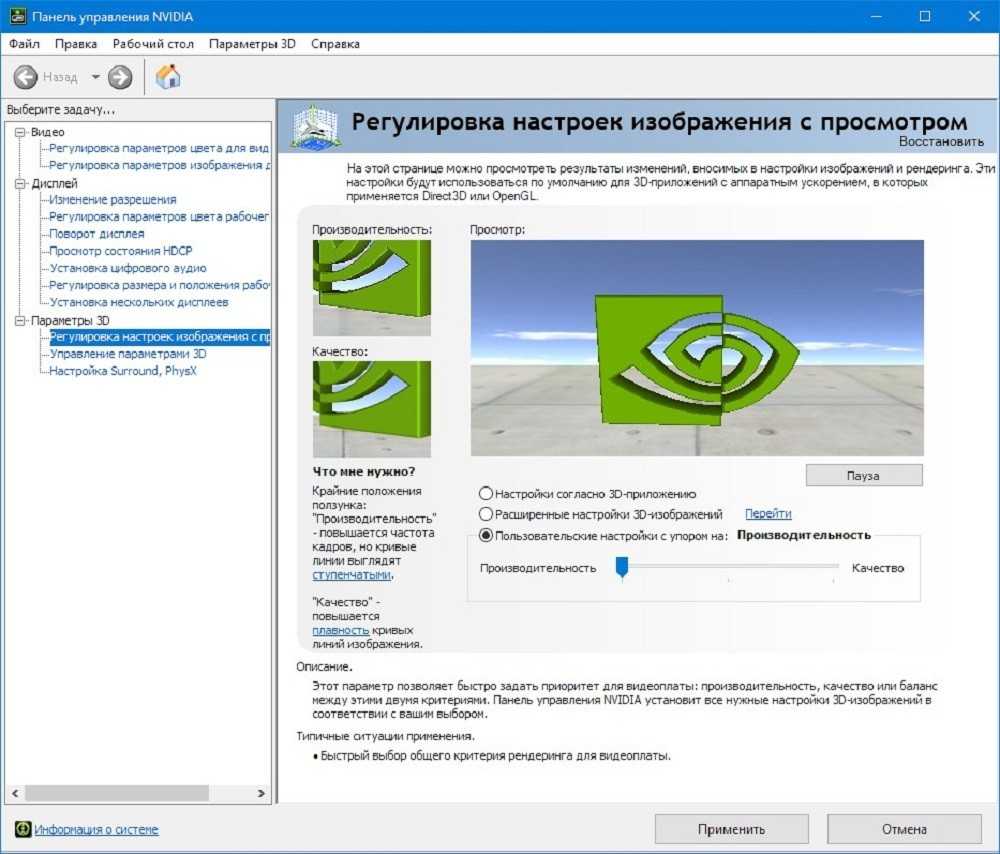
Task: Click the Home icon in toolbar
Action: [x=168, y=77]
